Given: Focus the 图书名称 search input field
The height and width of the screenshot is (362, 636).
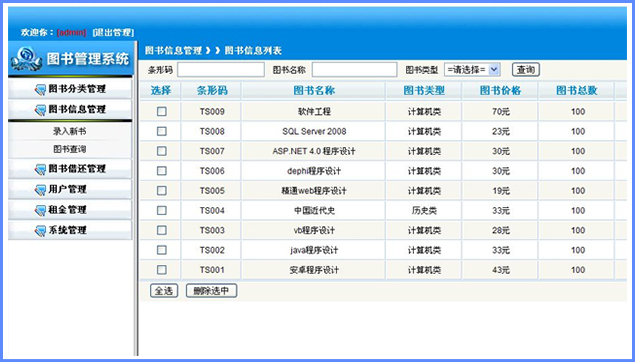Looking at the screenshot, I should coord(355,70).
